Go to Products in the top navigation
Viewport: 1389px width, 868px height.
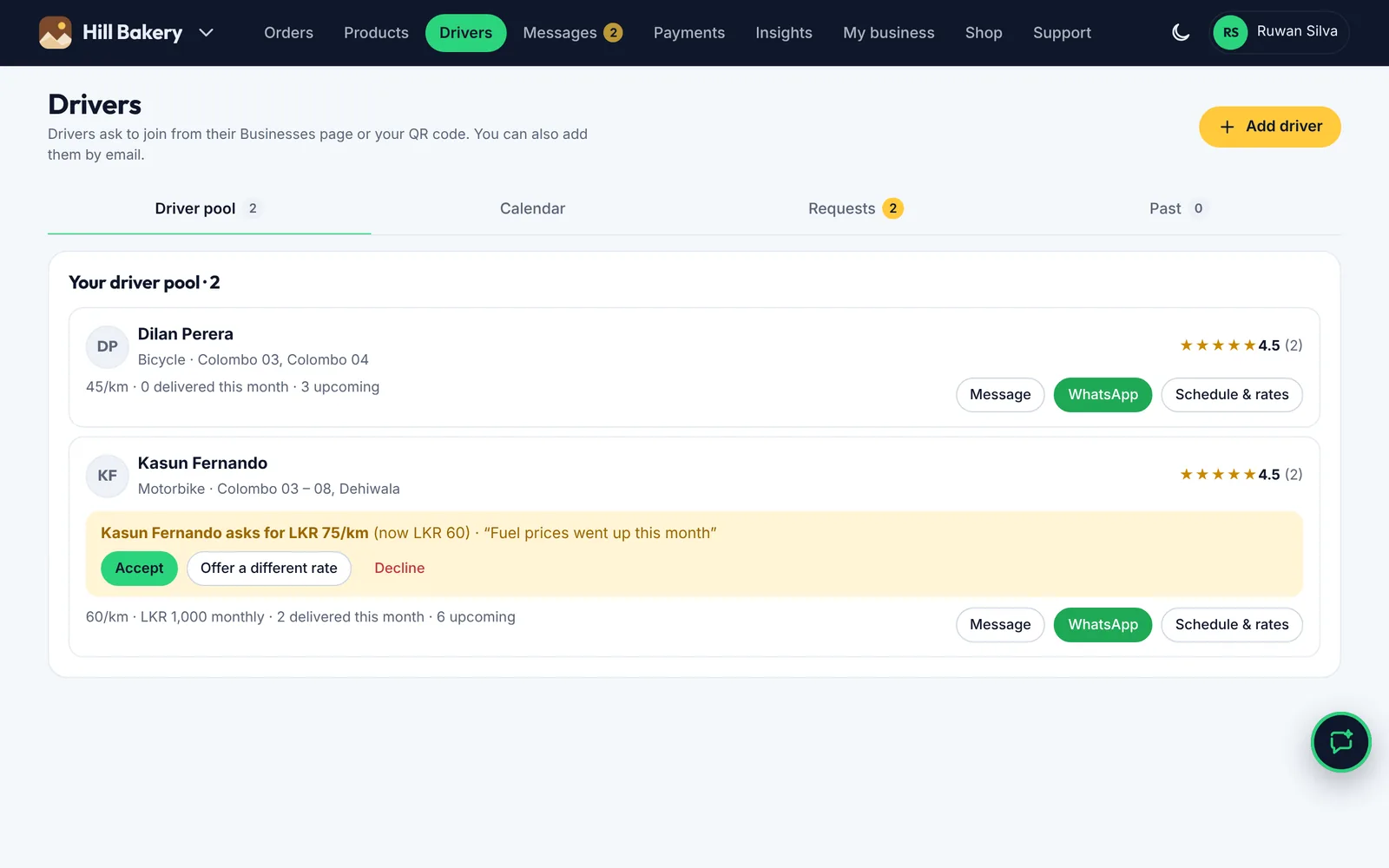point(376,33)
